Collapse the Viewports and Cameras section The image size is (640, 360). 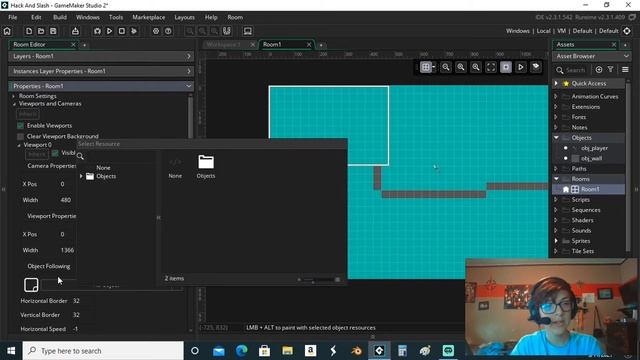coord(14,104)
